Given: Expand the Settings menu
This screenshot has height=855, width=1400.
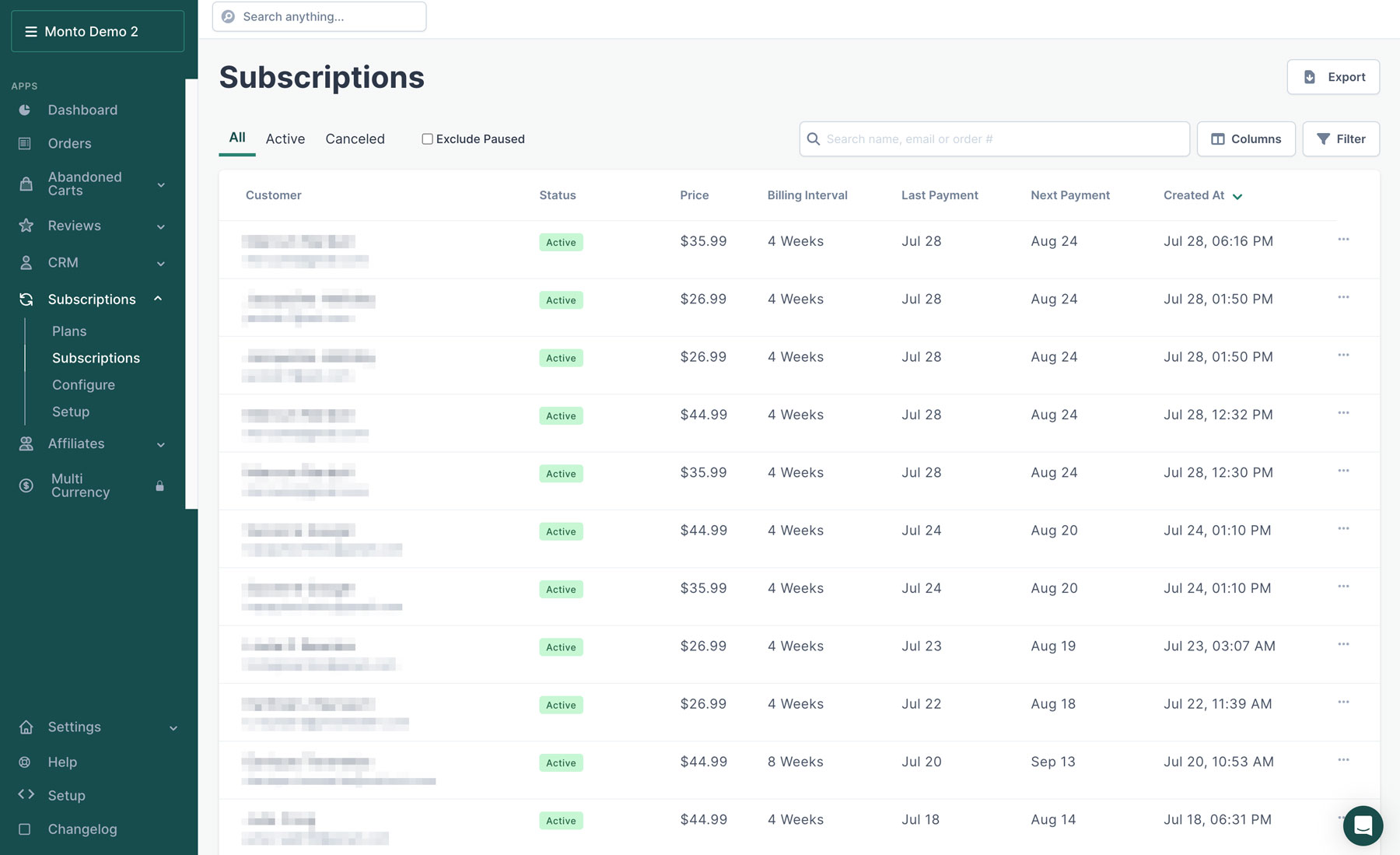Looking at the screenshot, I should (x=173, y=727).
